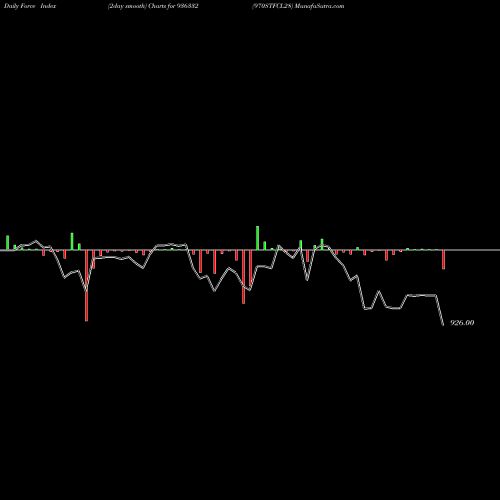Click the 'Daily Force Index' title text
Screen dimensions: 500x500
click(30, 6)
